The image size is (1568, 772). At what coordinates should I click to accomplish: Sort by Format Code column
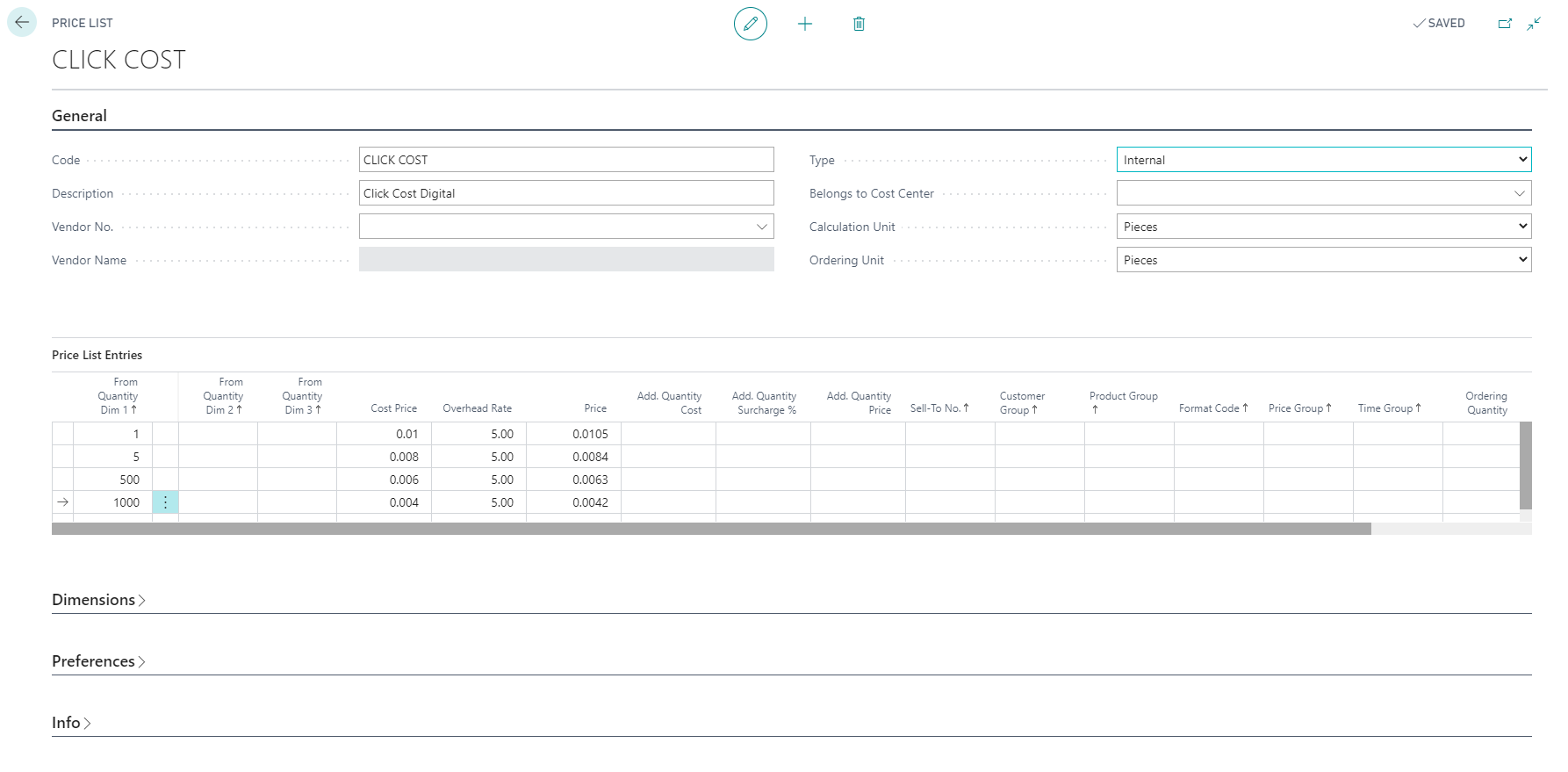1213,408
